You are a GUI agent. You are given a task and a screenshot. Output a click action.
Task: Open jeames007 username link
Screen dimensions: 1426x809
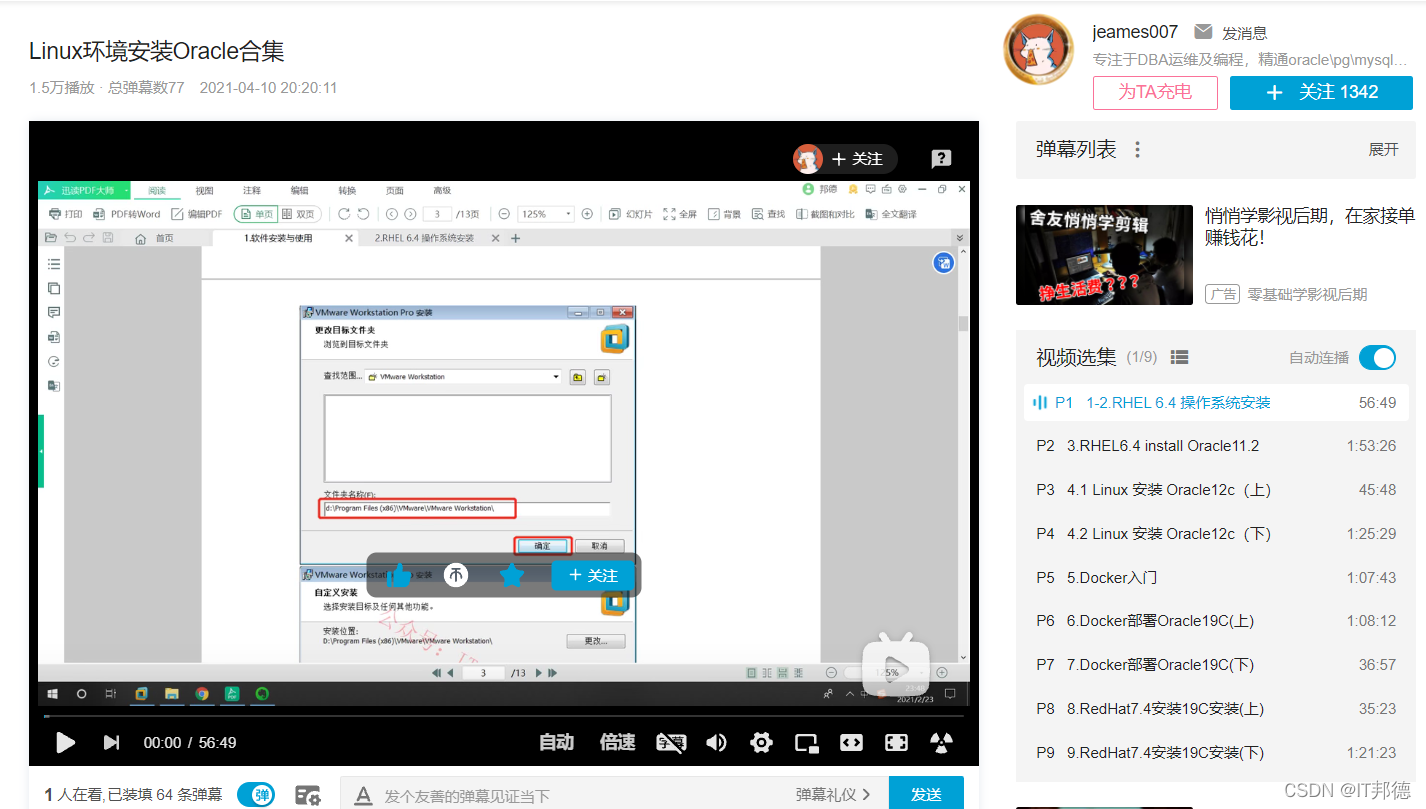(1135, 32)
